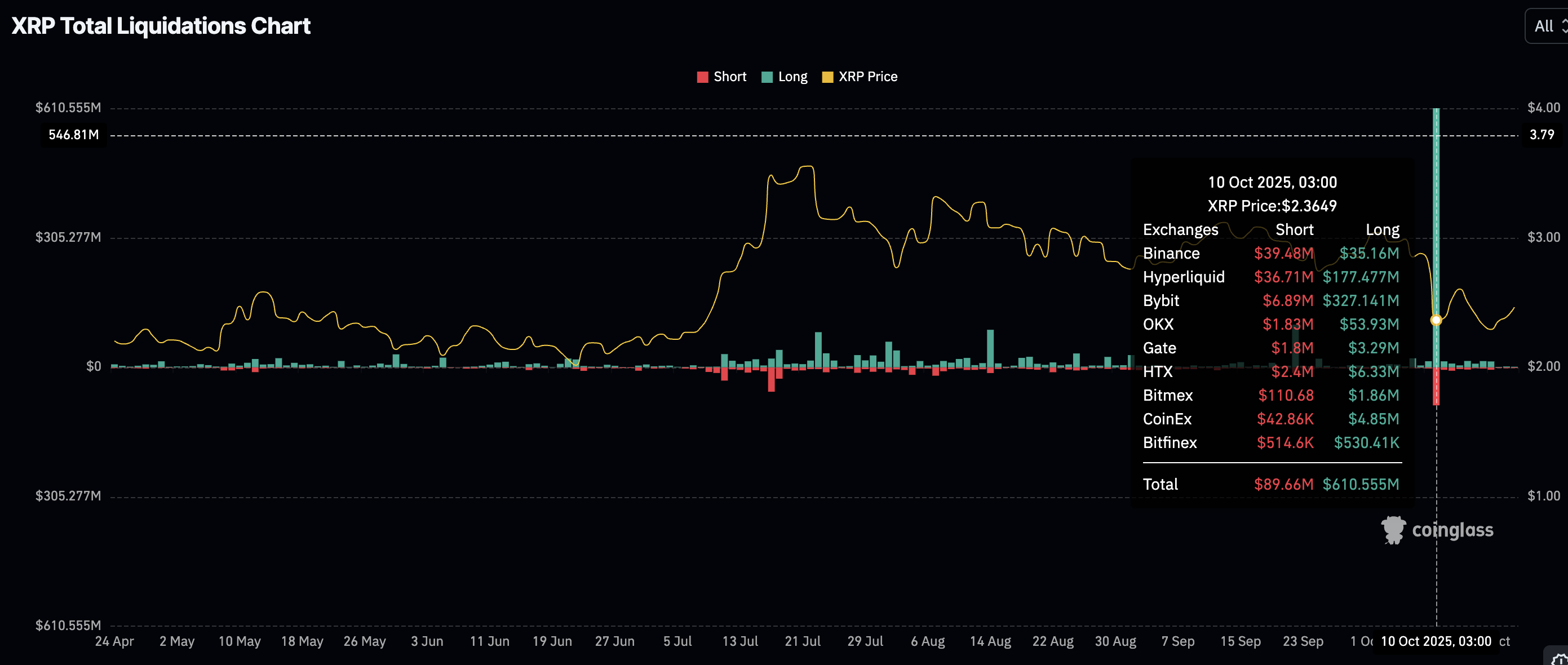The width and height of the screenshot is (1568, 665).
Task: Click the yellow XRP Price legend swatch
Action: pos(827,77)
